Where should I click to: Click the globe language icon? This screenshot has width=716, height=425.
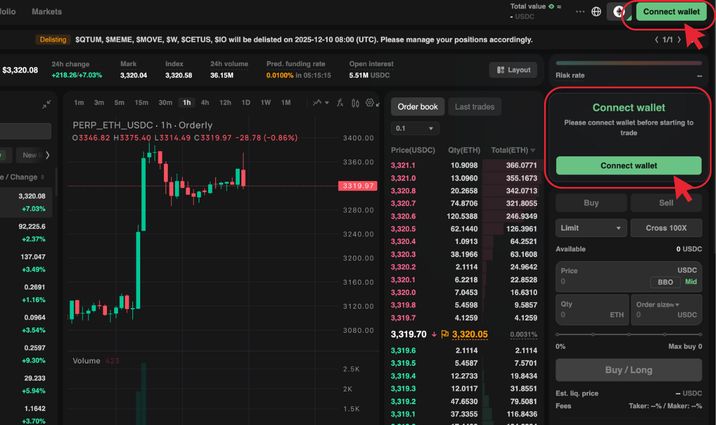(597, 12)
